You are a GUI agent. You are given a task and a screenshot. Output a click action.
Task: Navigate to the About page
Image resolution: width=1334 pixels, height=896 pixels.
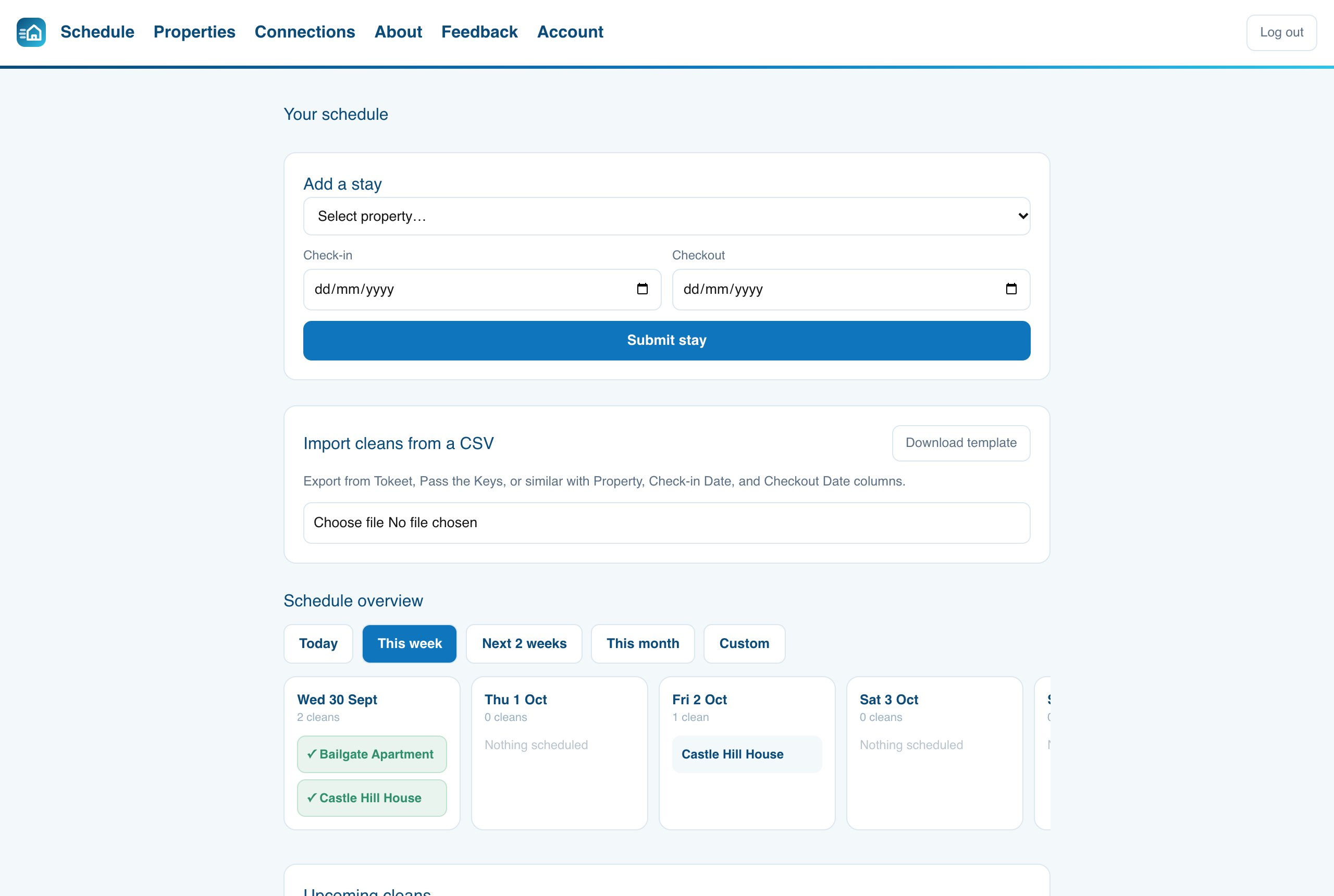(x=398, y=32)
